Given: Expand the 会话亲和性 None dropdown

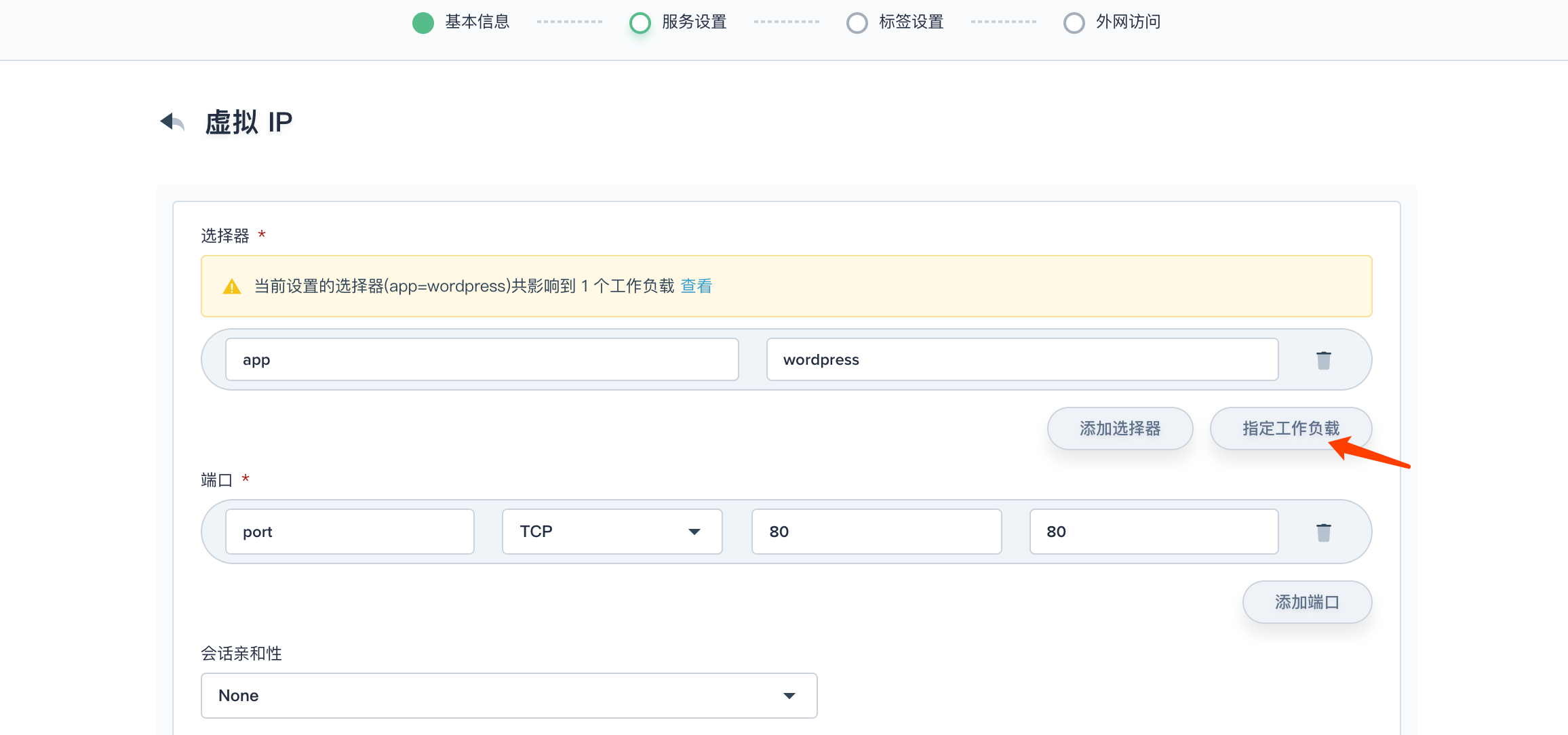Looking at the screenshot, I should click(x=509, y=696).
